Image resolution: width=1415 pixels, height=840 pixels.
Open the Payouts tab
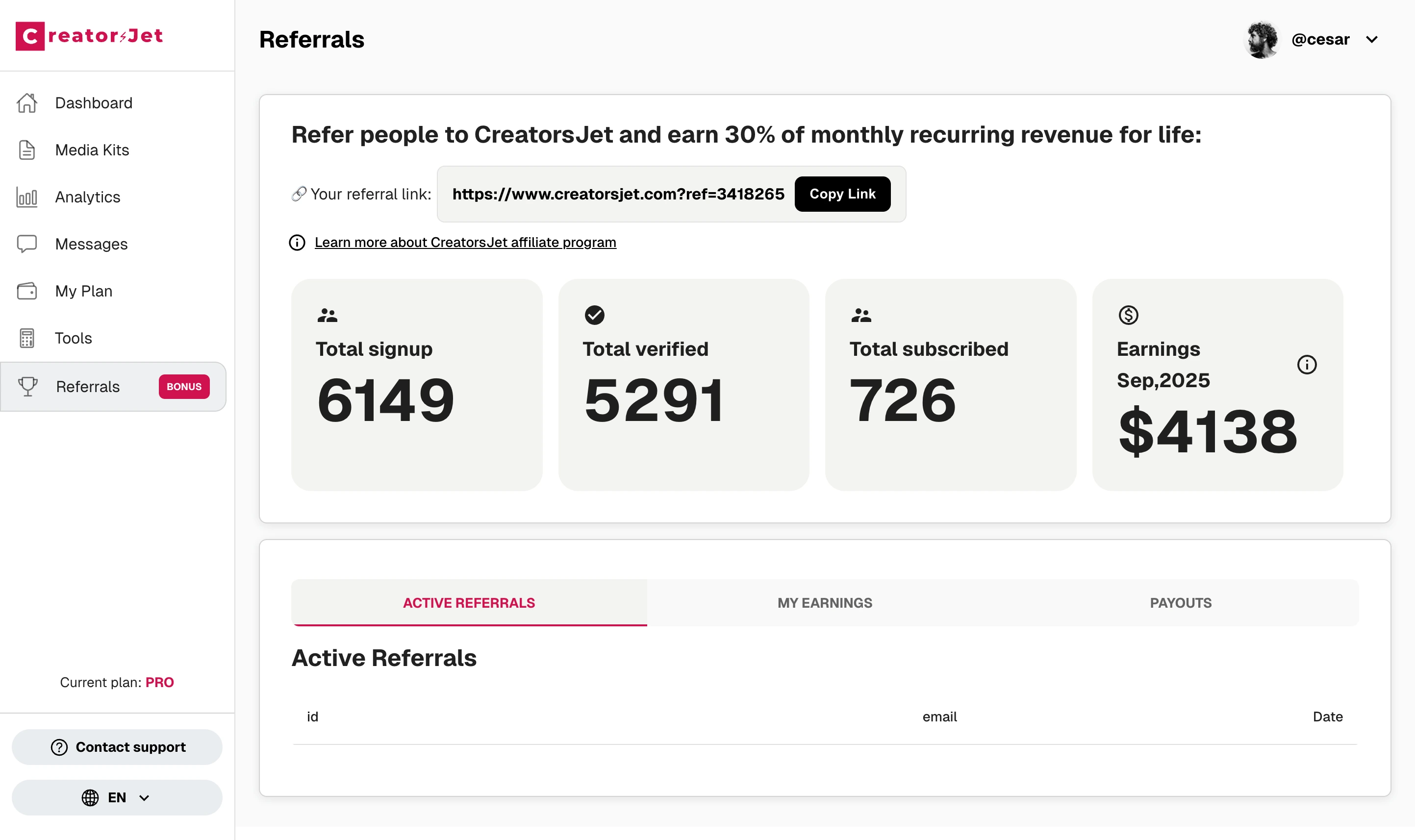(1180, 603)
